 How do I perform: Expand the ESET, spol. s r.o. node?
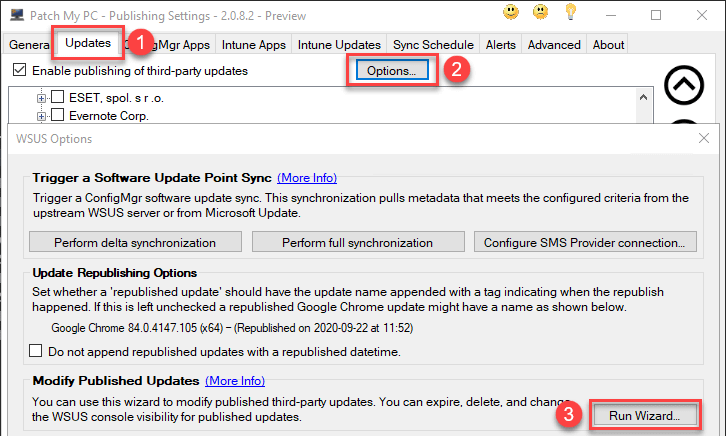(41, 98)
